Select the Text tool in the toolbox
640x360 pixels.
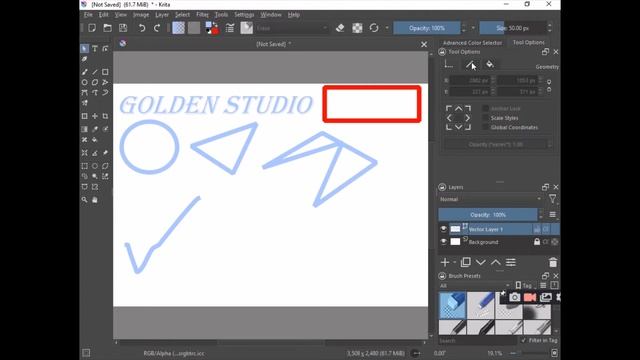coord(95,49)
